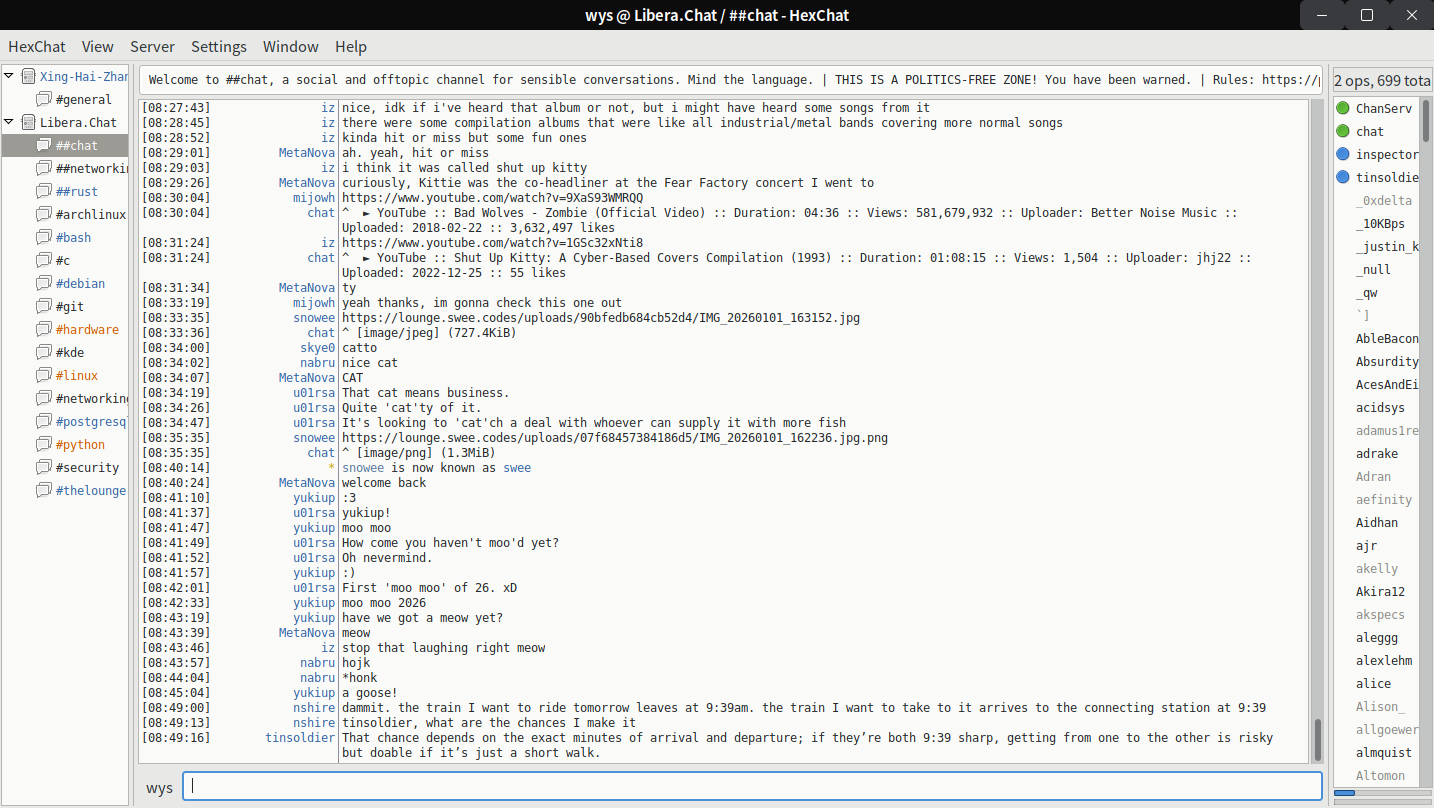Open the HexChat menu
Viewport: 1434px width, 808px height.
click(37, 47)
